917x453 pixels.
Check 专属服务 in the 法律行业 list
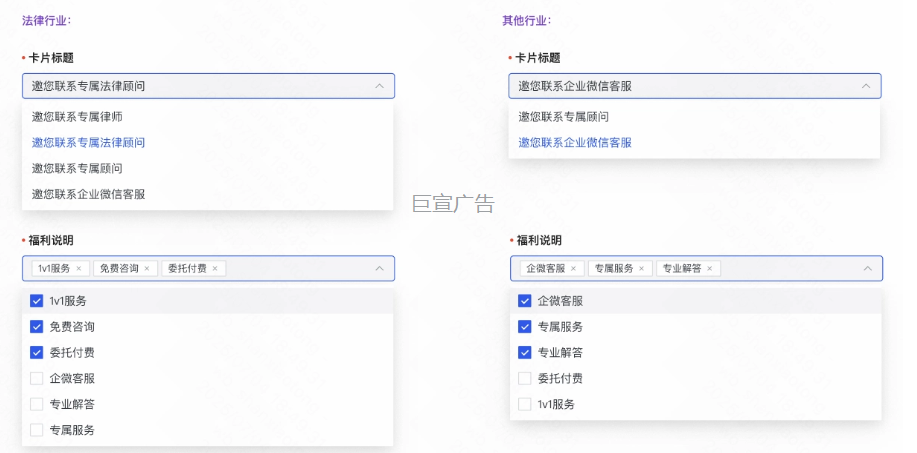tap(36, 430)
